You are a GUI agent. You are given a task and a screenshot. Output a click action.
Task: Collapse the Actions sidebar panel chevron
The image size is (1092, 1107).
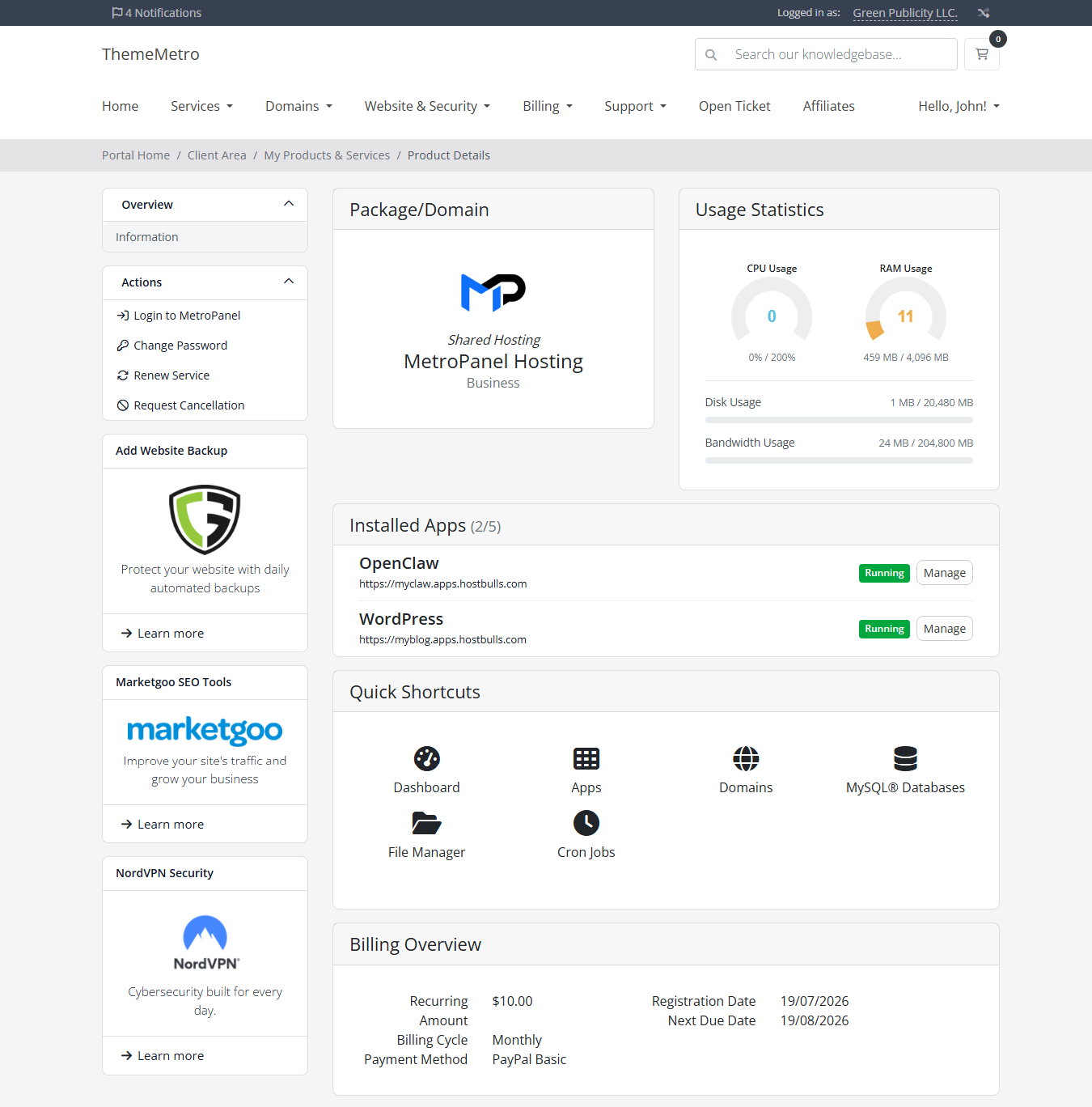click(289, 282)
